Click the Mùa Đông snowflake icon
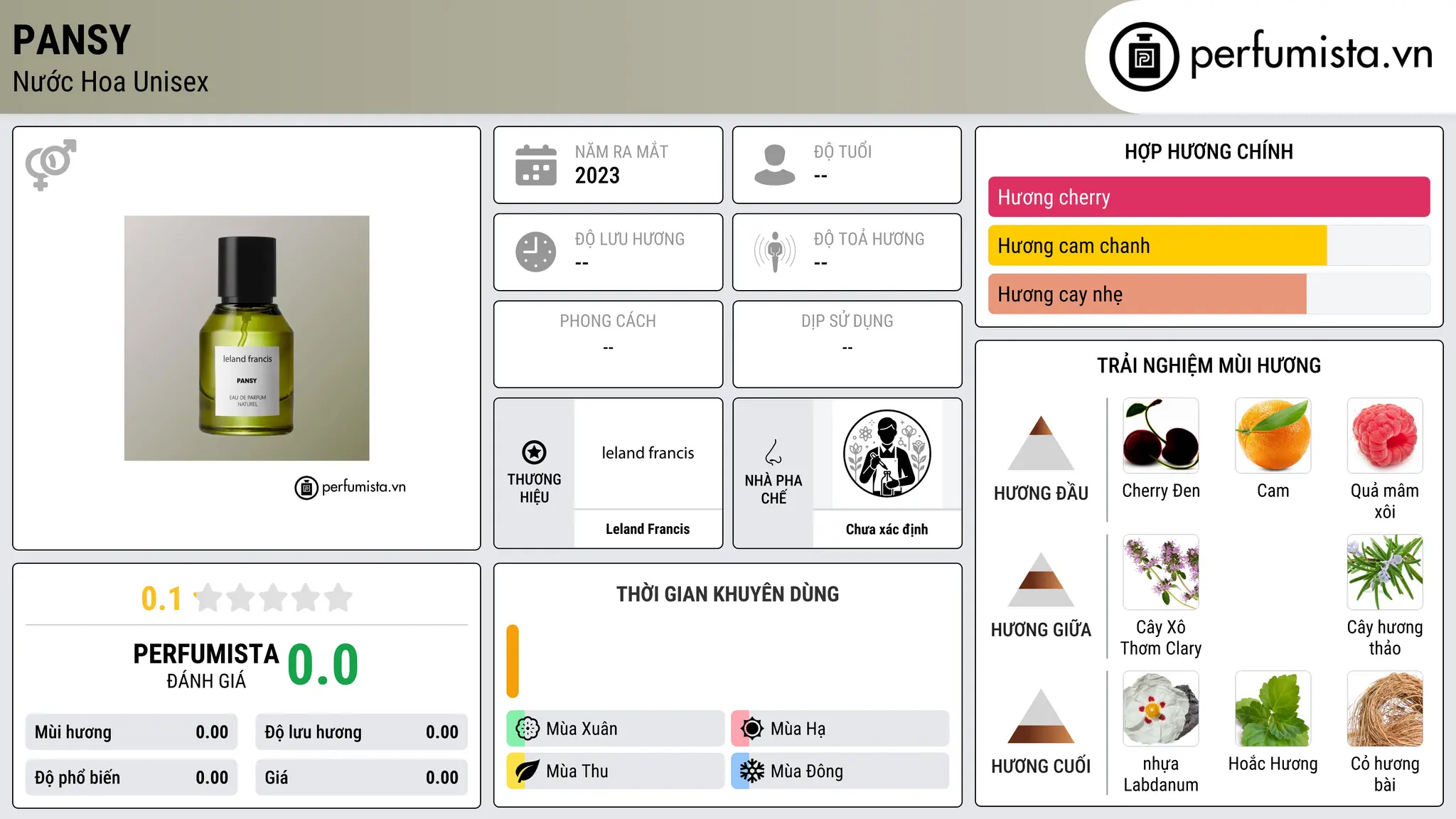 tap(752, 771)
